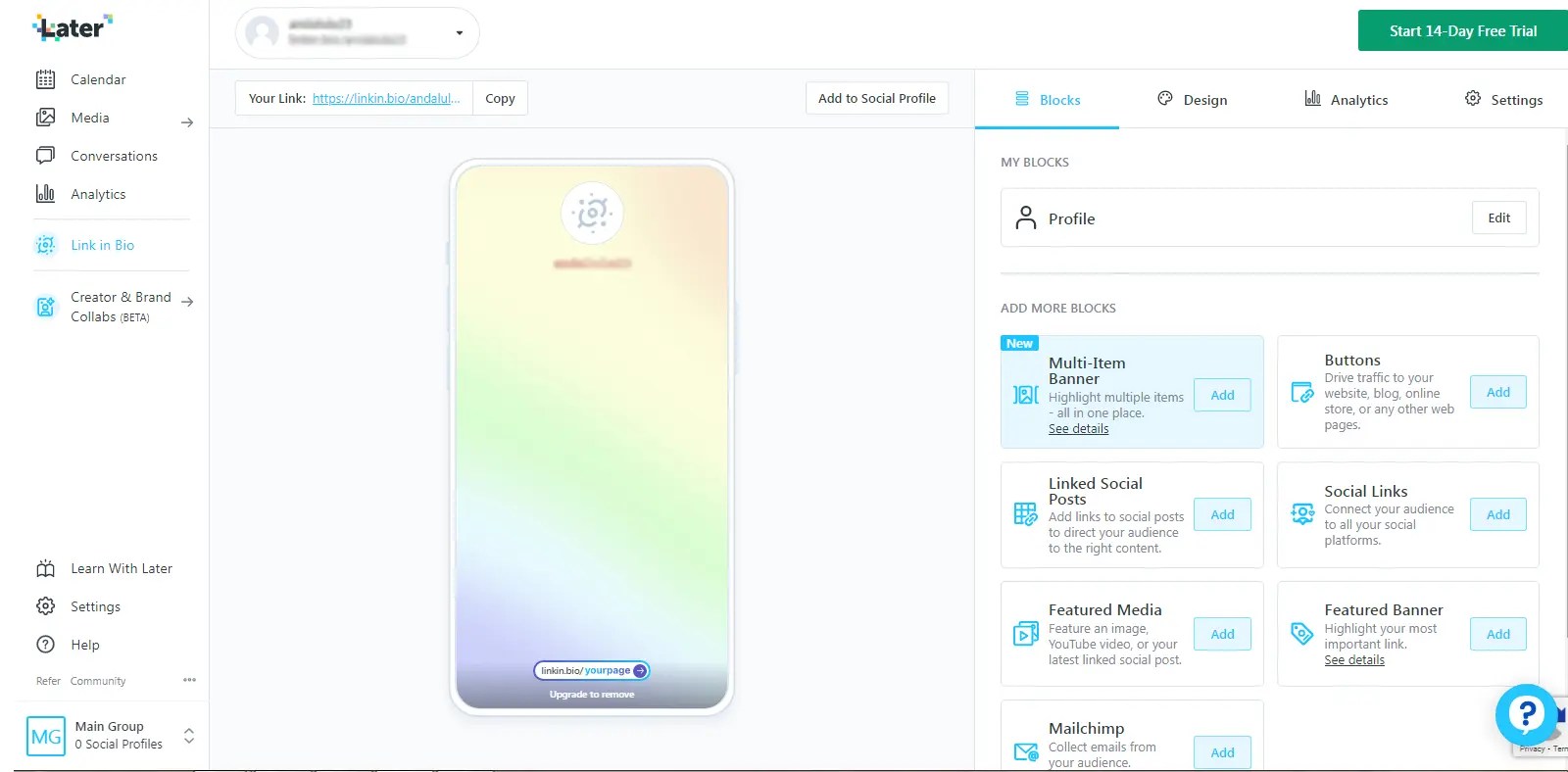Open the blue help chat bubble
The height and width of the screenshot is (772, 1568).
click(x=1526, y=714)
